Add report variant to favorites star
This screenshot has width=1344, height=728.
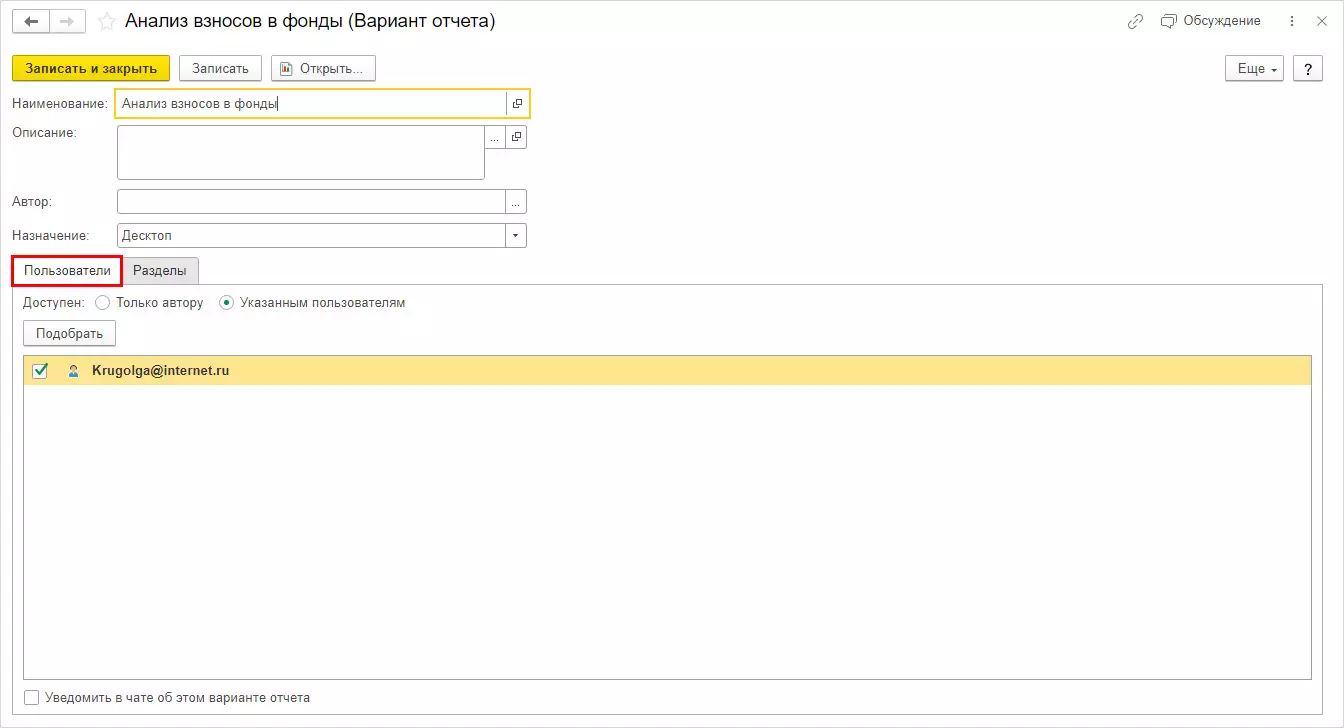pos(106,21)
